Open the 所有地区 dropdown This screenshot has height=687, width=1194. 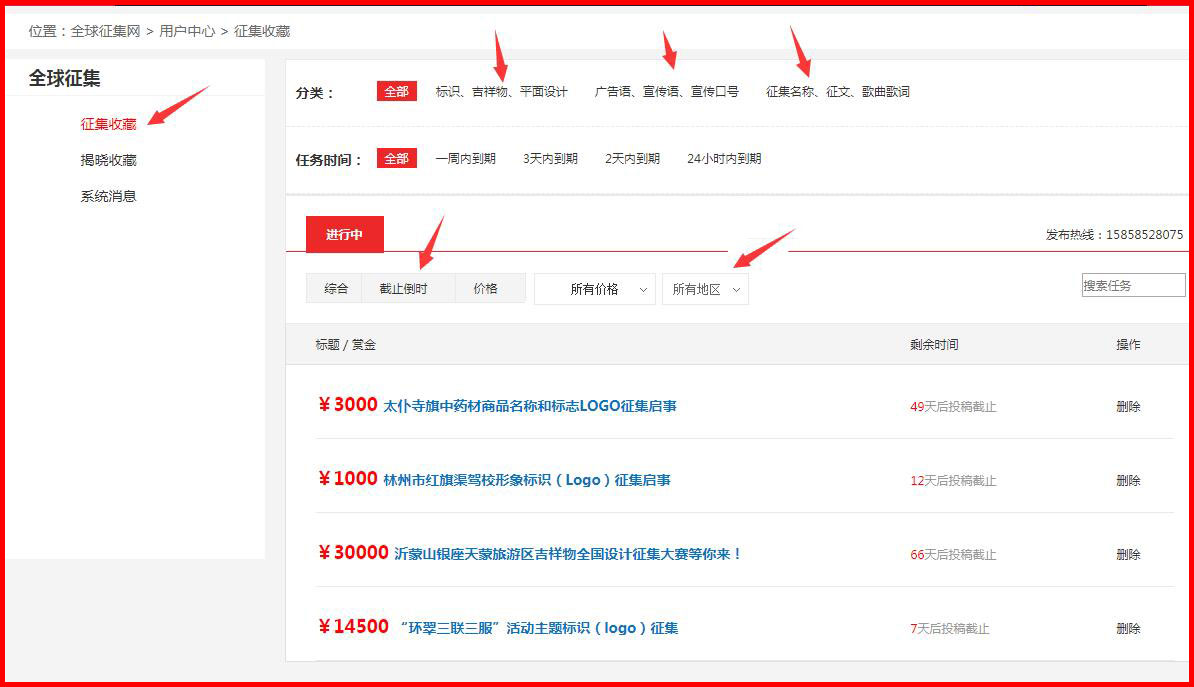click(705, 289)
